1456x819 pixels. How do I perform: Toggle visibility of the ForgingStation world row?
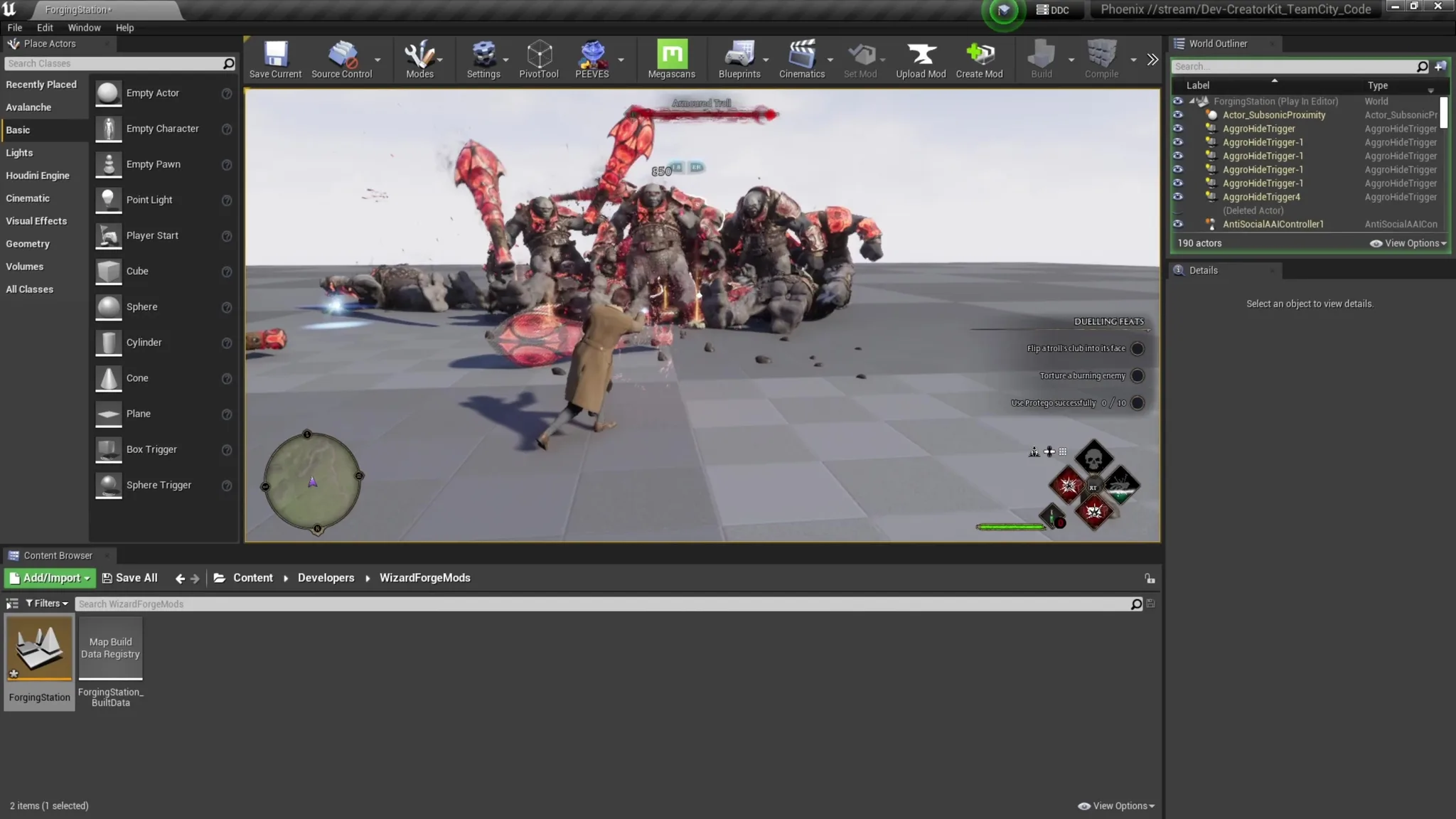[1178, 101]
